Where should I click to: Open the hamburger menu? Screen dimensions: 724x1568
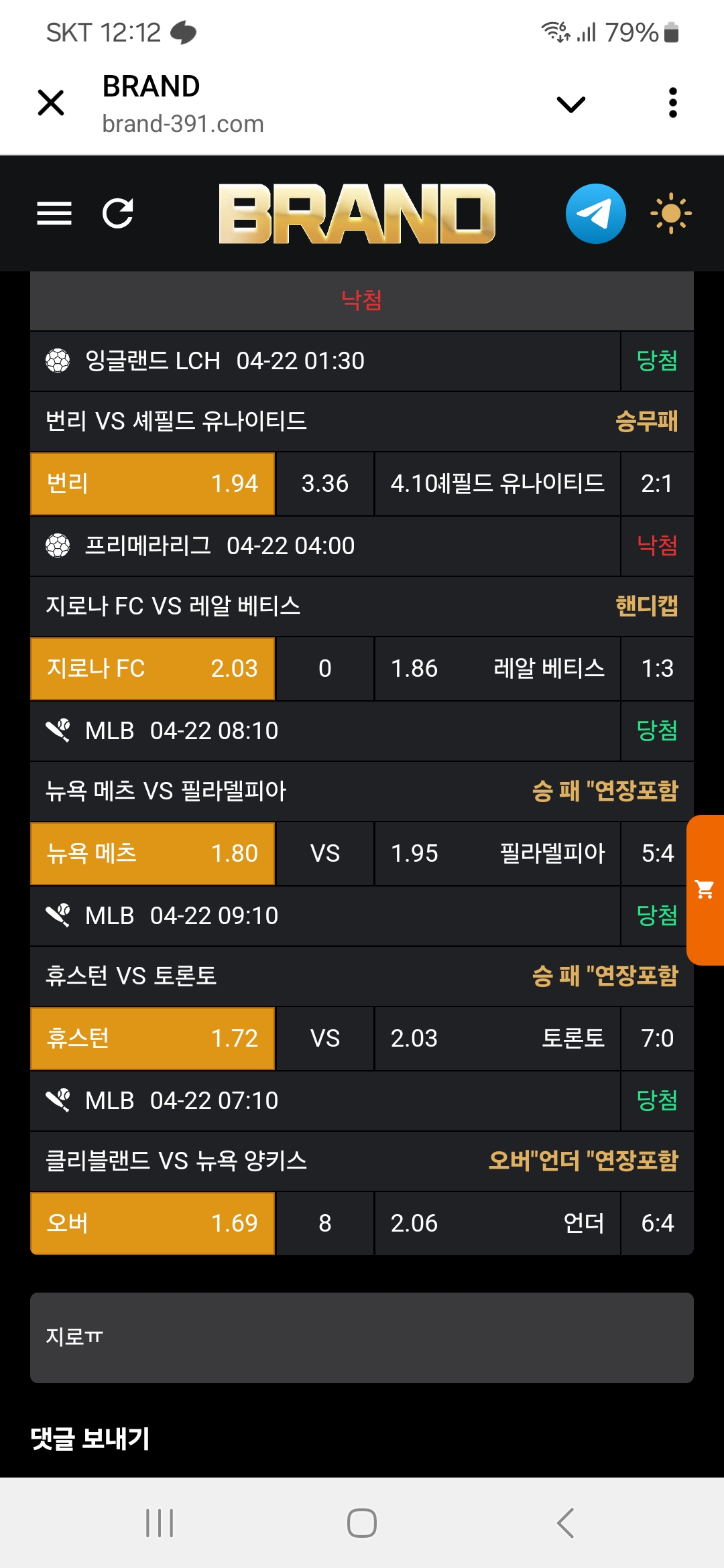(54, 214)
